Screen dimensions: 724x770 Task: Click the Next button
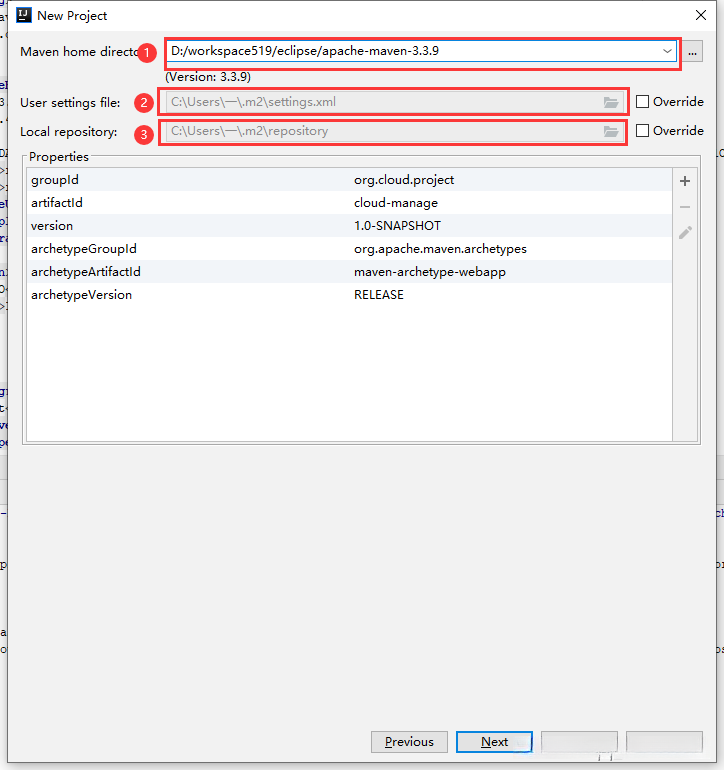(x=494, y=742)
